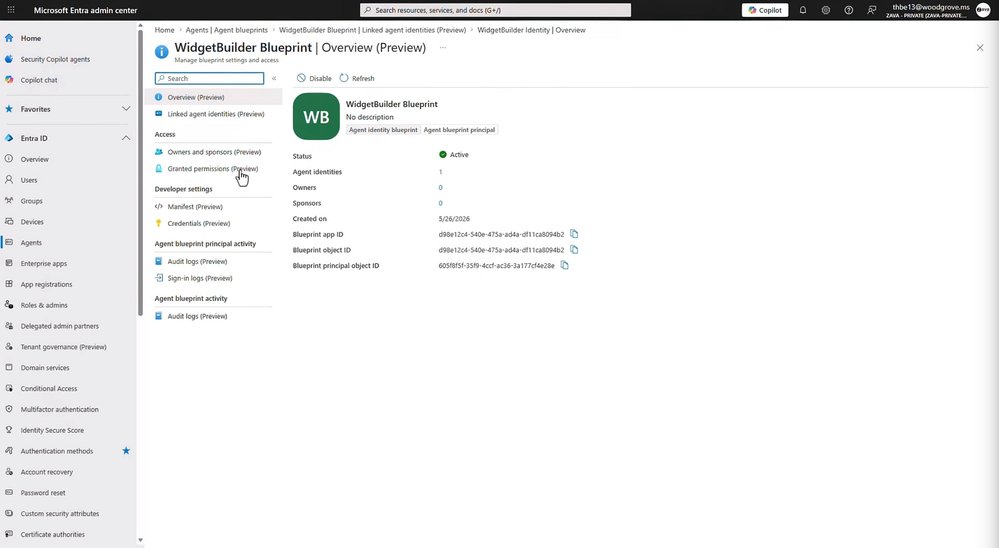Copy the Blueprint principal object ID
The height and width of the screenshot is (548, 999).
564,265
